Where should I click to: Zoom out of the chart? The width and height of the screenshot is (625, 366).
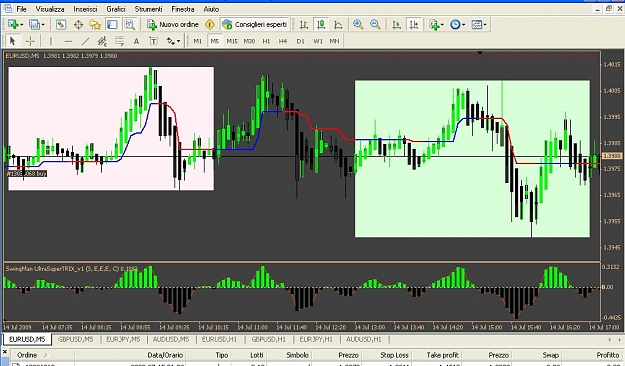[375, 25]
